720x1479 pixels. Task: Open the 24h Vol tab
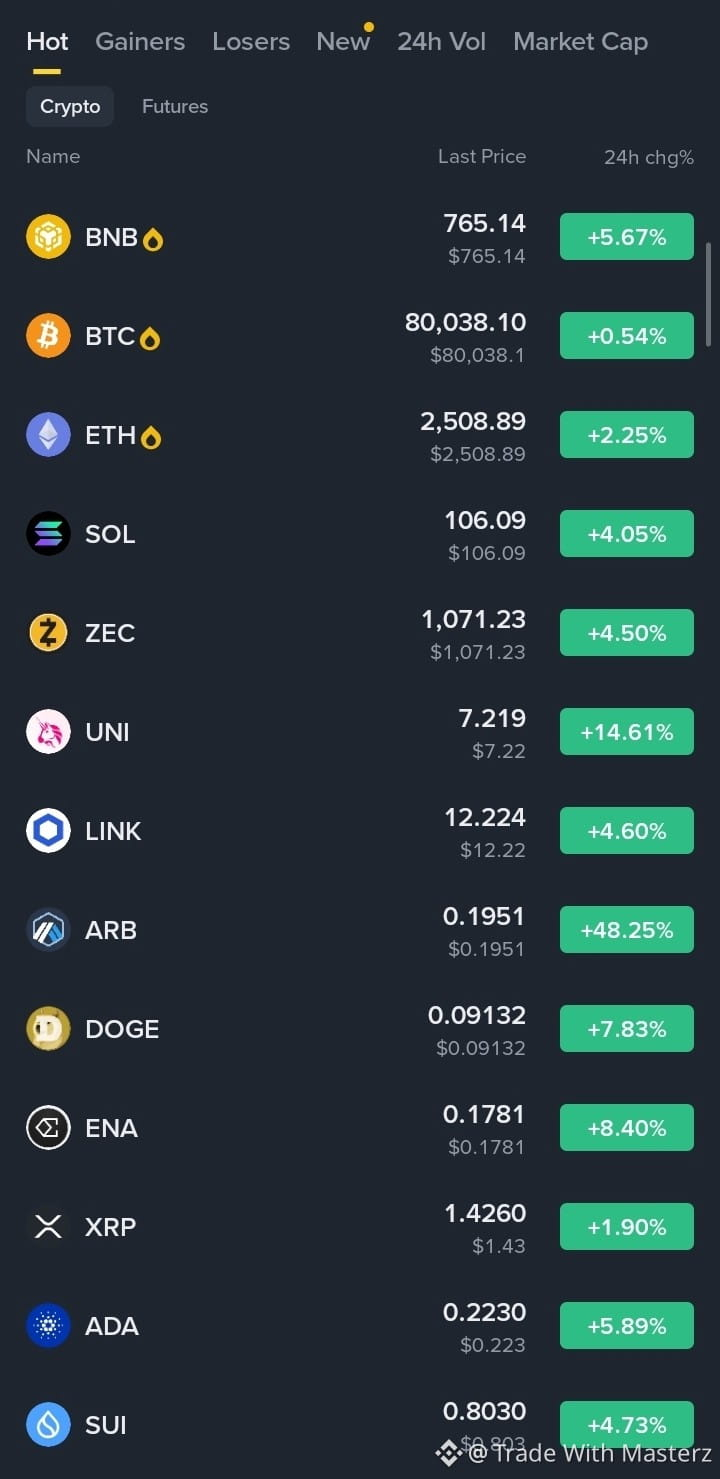441,41
